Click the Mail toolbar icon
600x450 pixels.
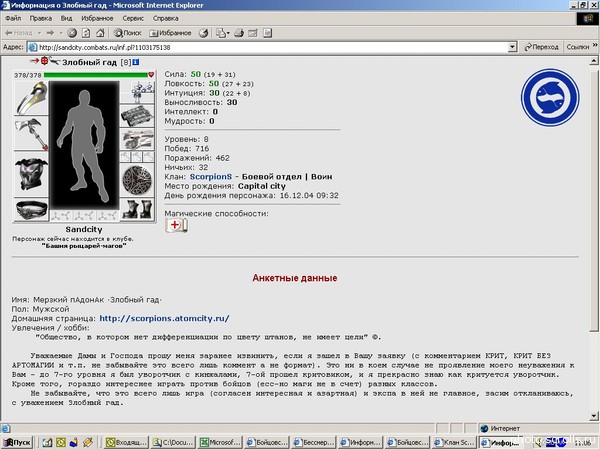click(x=220, y=33)
